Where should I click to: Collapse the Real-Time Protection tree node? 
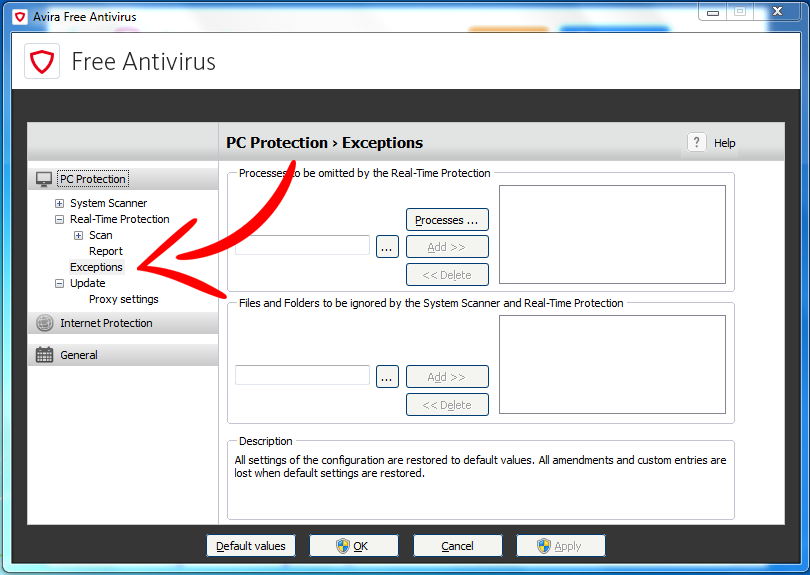click(x=59, y=219)
